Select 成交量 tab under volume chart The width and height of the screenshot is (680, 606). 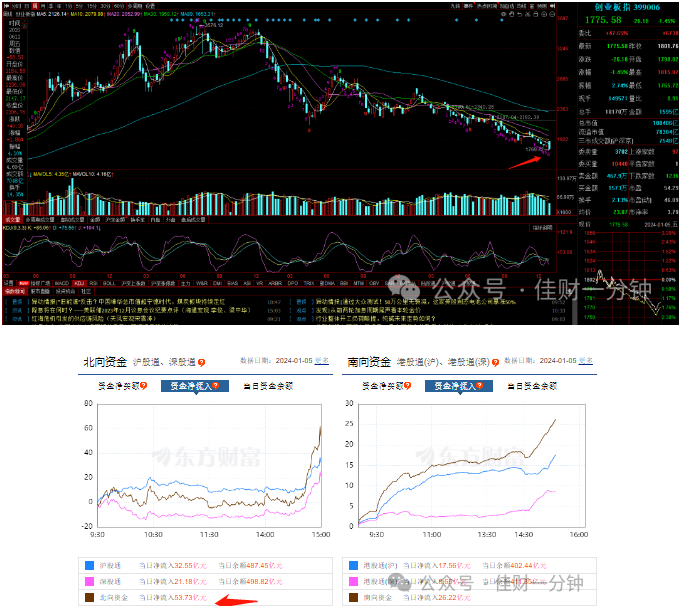click(12, 219)
